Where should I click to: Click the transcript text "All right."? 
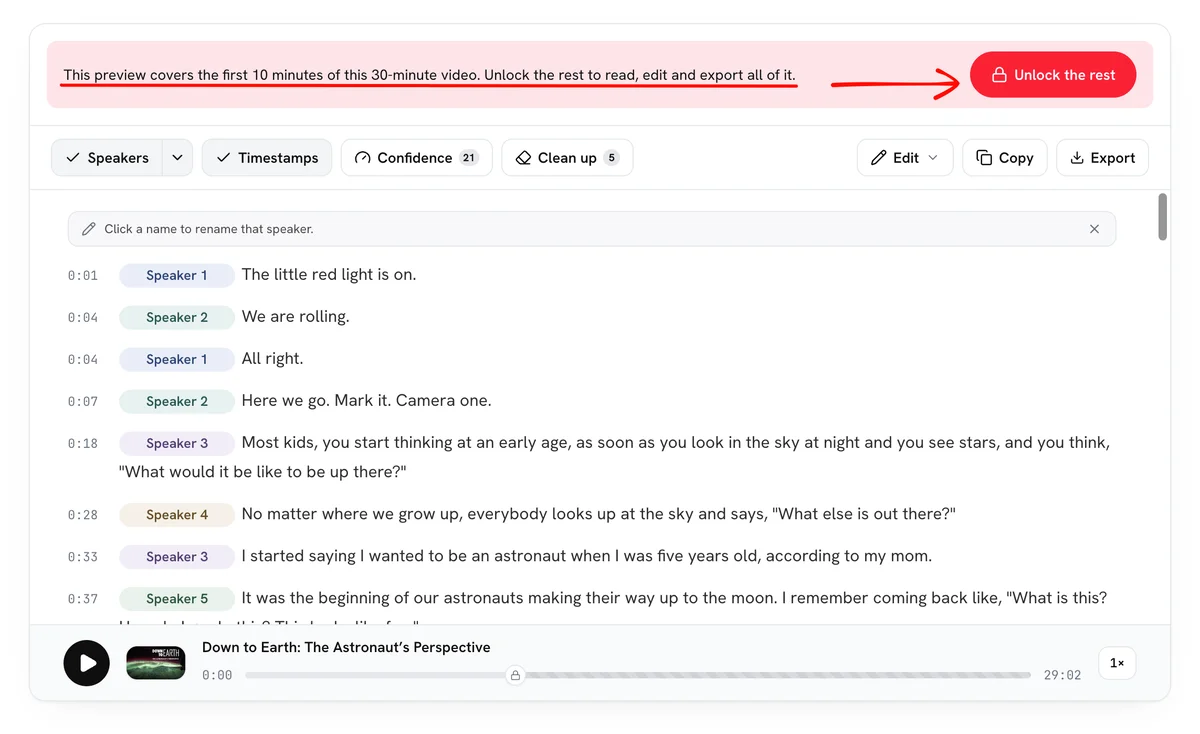(272, 359)
